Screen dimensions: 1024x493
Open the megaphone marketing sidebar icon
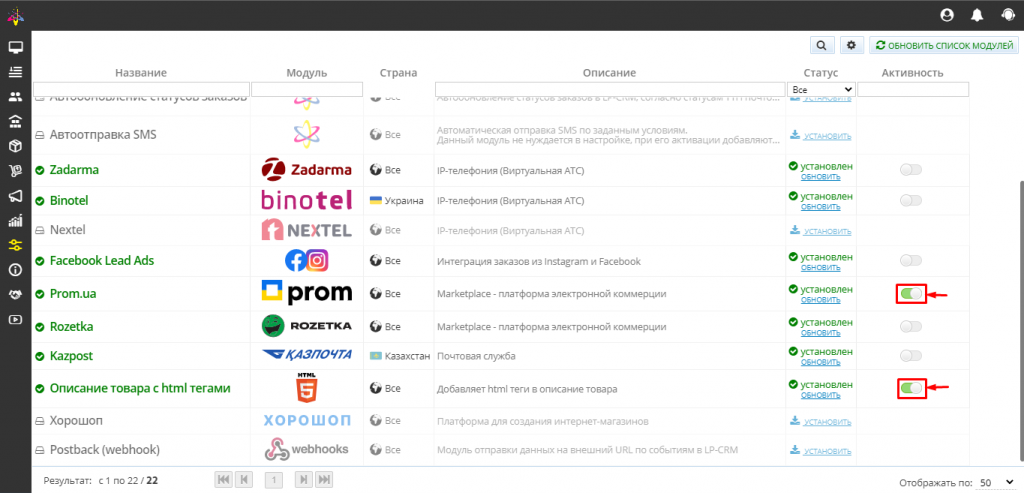(15, 196)
